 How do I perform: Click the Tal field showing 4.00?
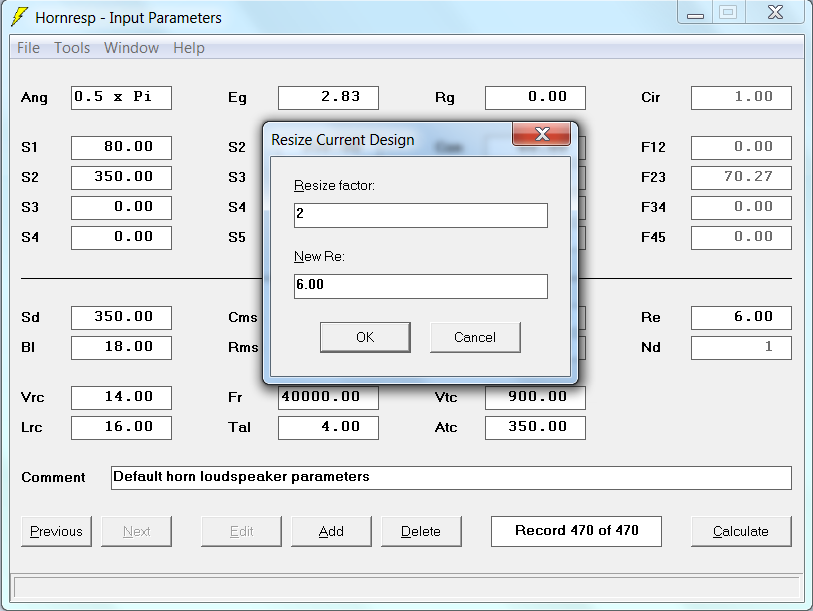point(328,428)
